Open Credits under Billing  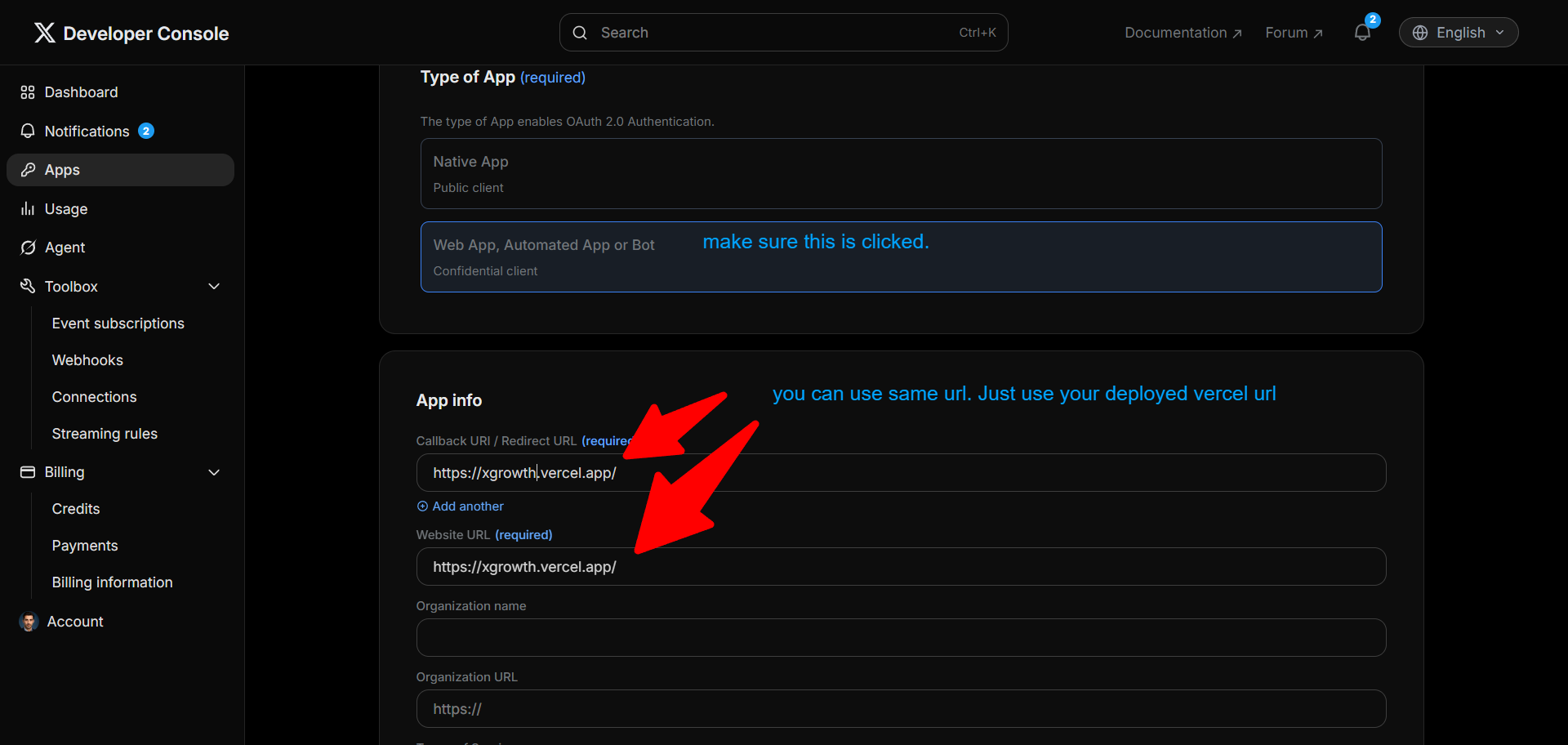coord(76,509)
